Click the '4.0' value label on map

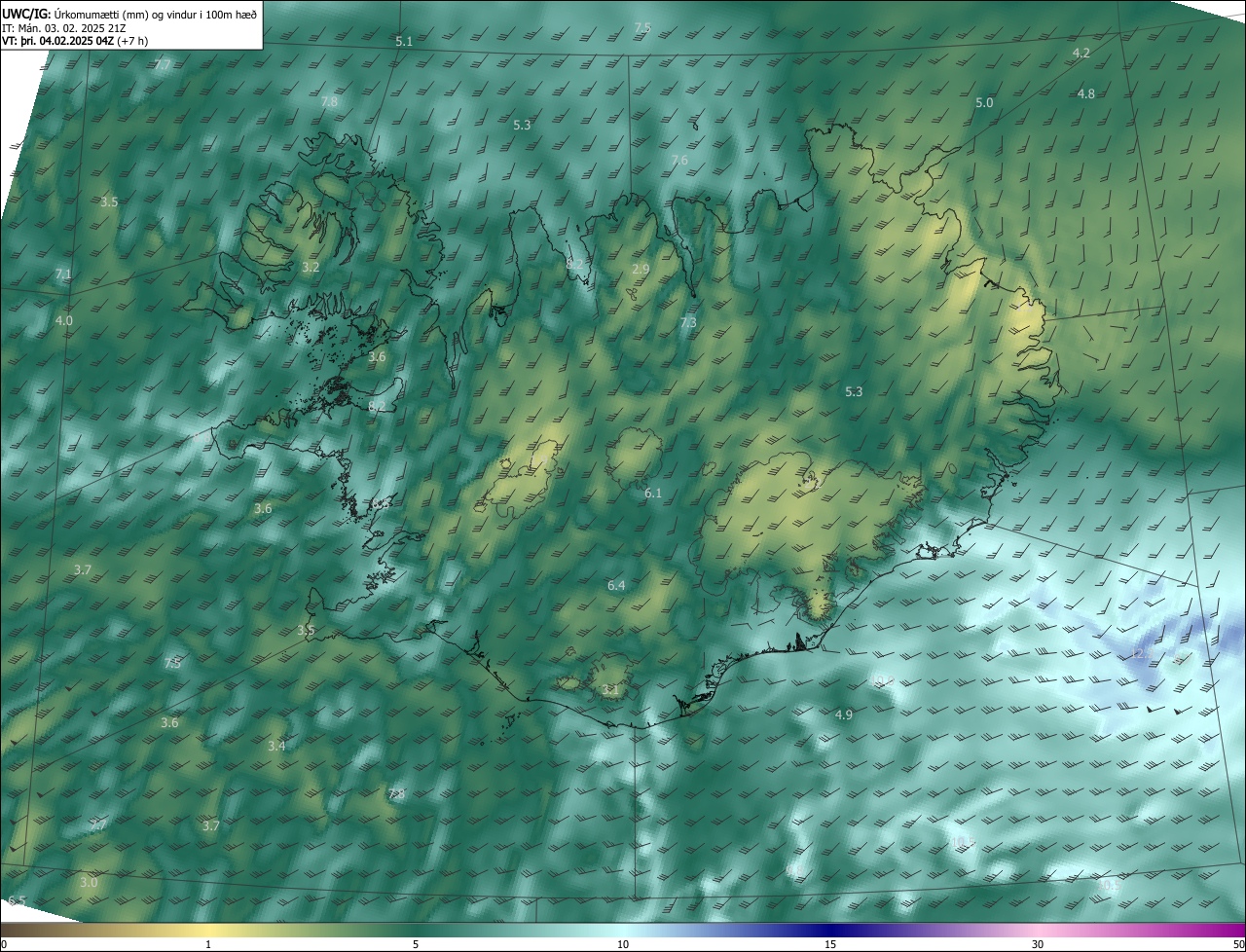click(64, 320)
